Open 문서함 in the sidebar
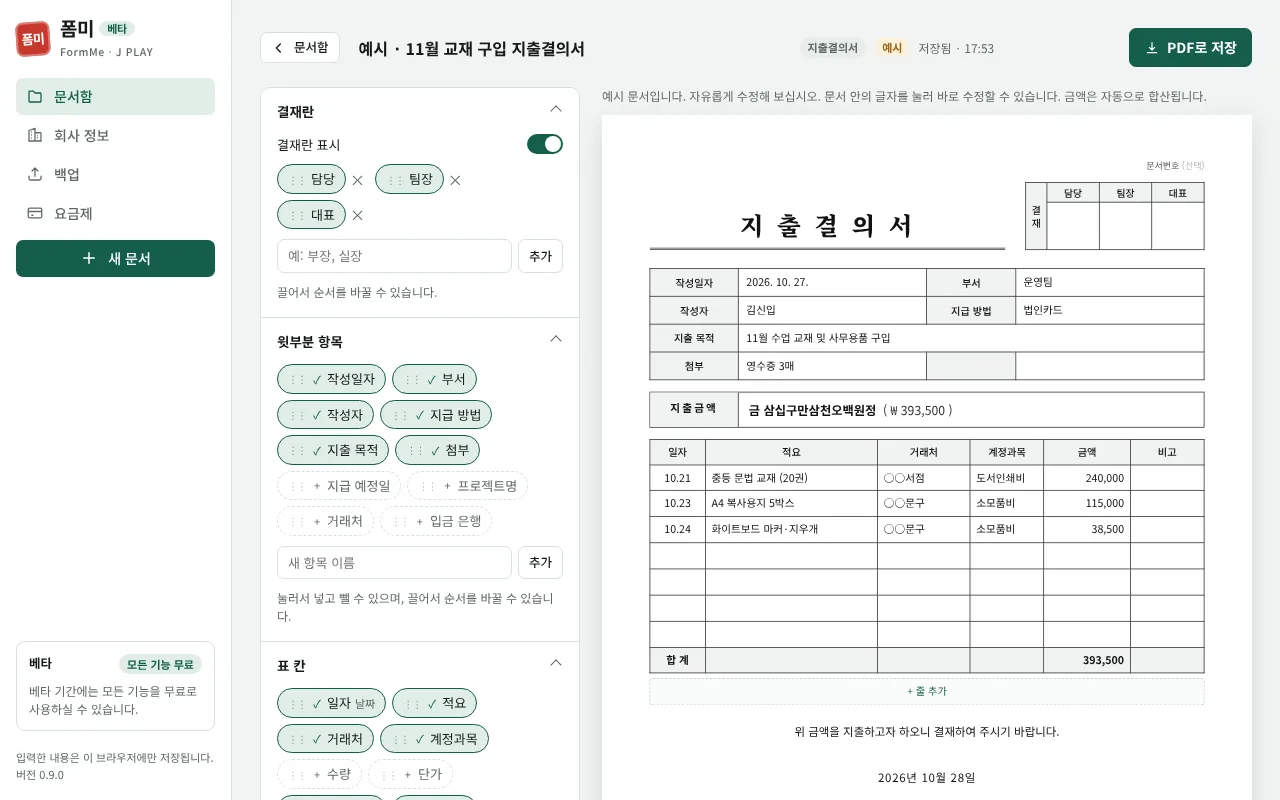The width and height of the screenshot is (1280, 800). click(115, 96)
